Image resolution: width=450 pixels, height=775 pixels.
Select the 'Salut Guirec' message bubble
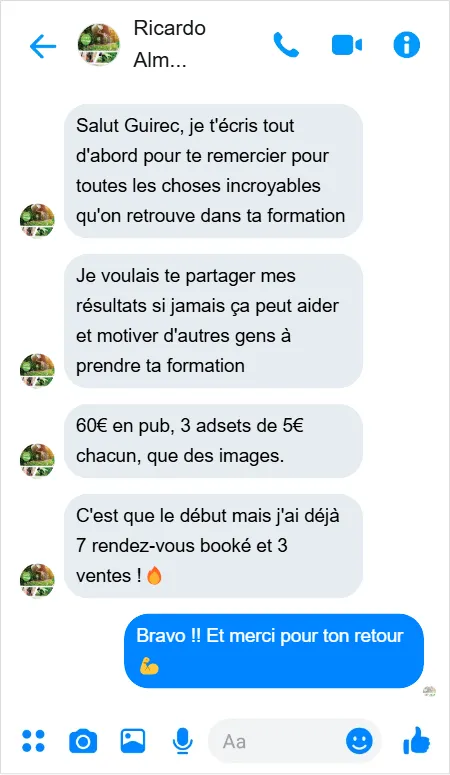tap(213, 171)
